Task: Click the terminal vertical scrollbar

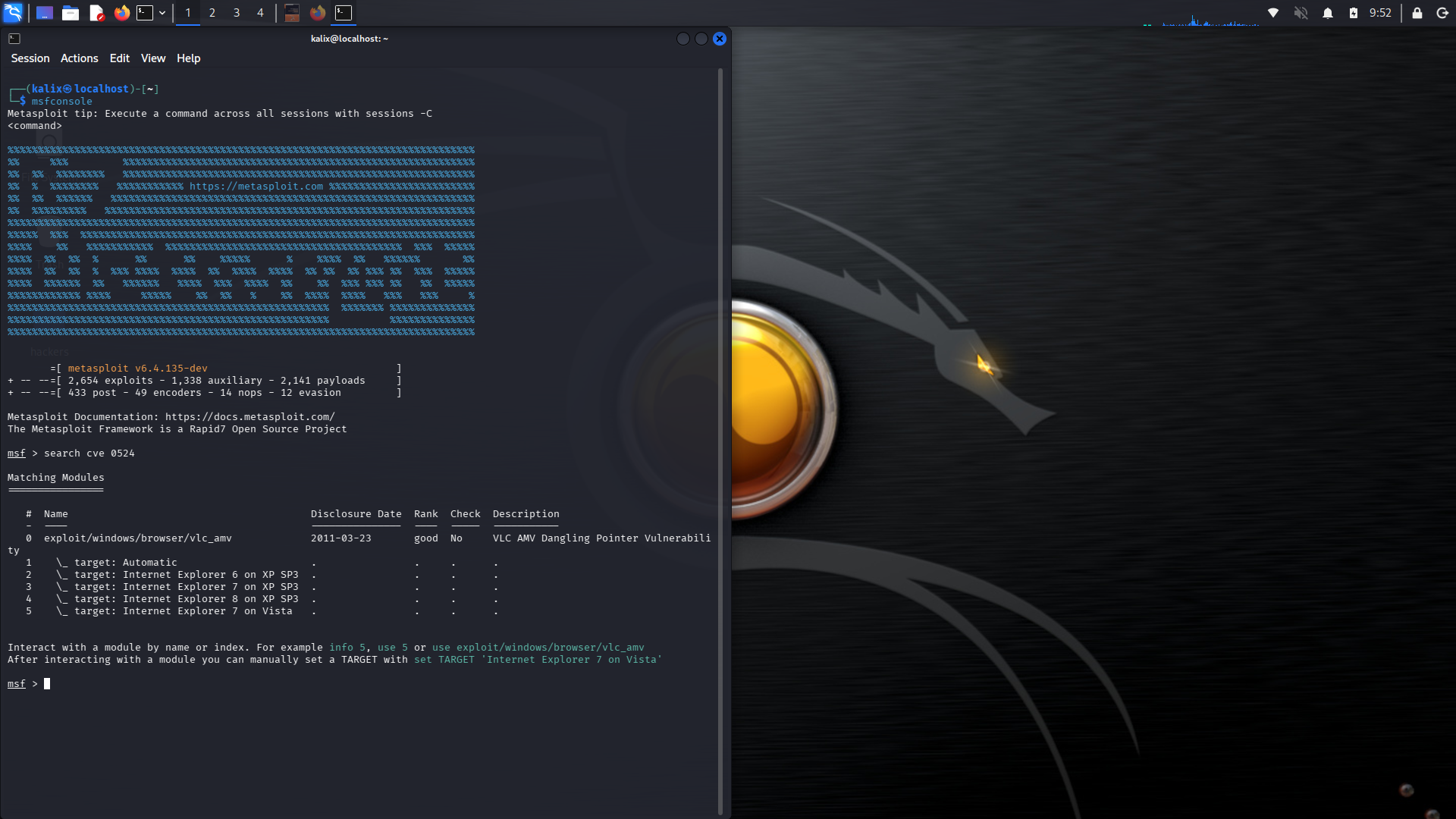Action: [x=720, y=441]
